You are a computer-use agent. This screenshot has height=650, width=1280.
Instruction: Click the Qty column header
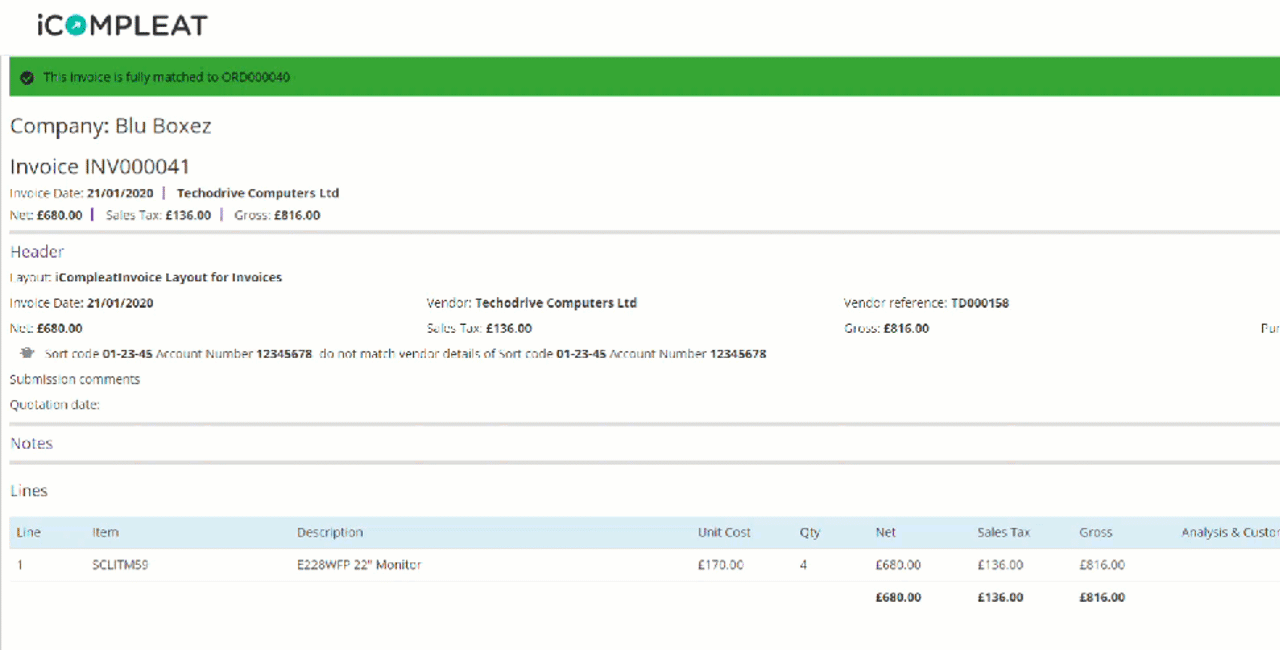(810, 532)
